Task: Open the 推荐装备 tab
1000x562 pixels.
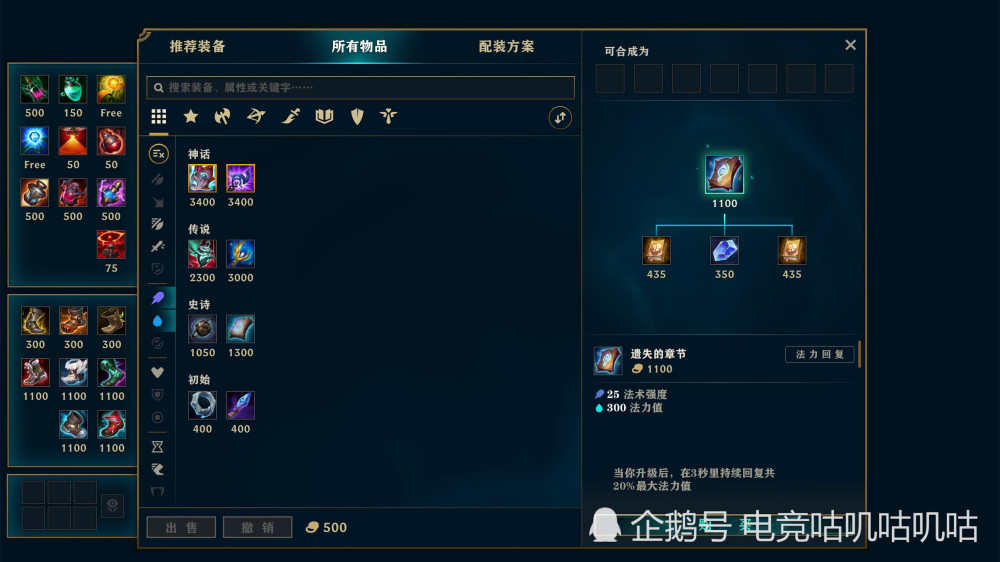Action: 198,47
